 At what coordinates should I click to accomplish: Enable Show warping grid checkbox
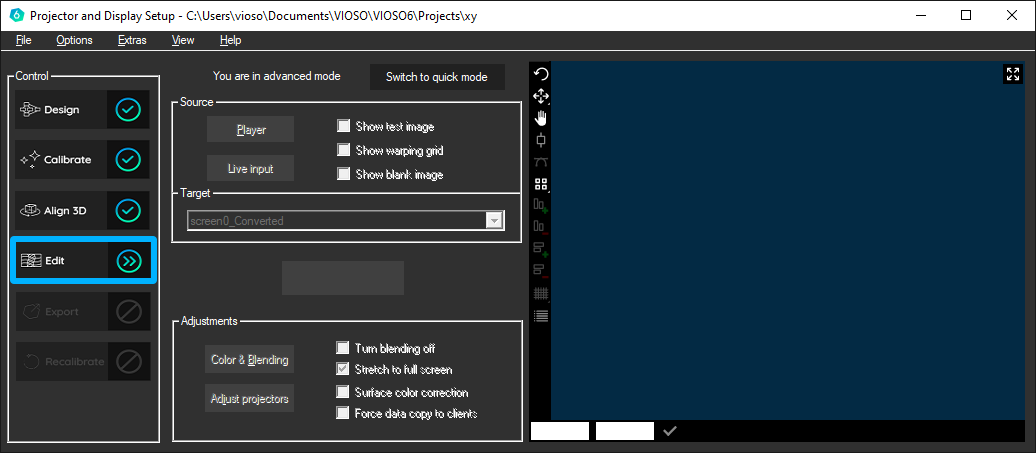pyautogui.click(x=343, y=150)
